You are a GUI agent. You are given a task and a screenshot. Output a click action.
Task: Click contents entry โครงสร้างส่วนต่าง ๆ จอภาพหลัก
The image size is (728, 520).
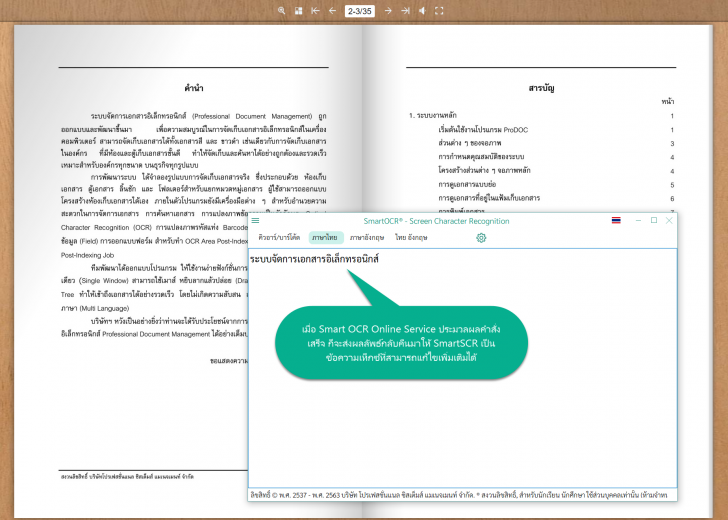tap(484, 170)
